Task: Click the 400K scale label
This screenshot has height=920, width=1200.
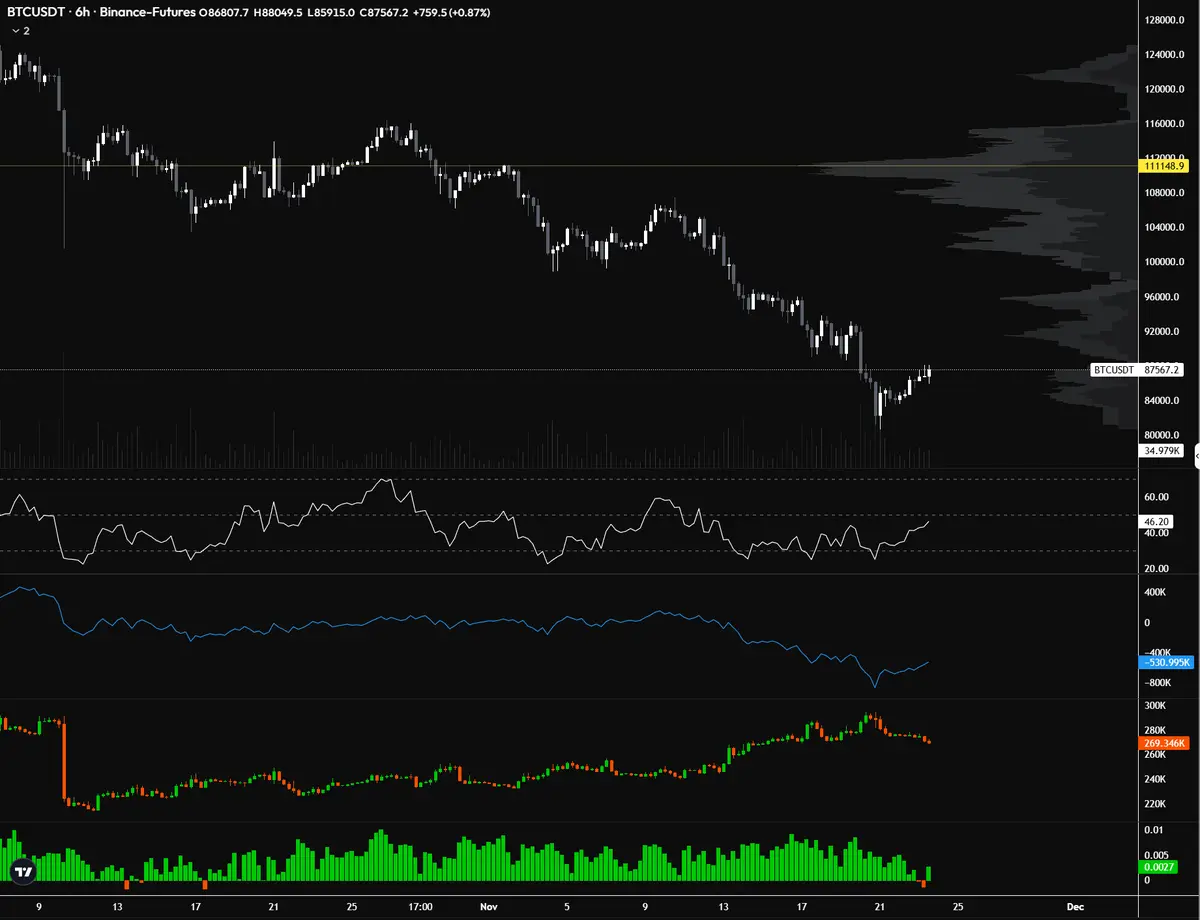Action: 1155,592
